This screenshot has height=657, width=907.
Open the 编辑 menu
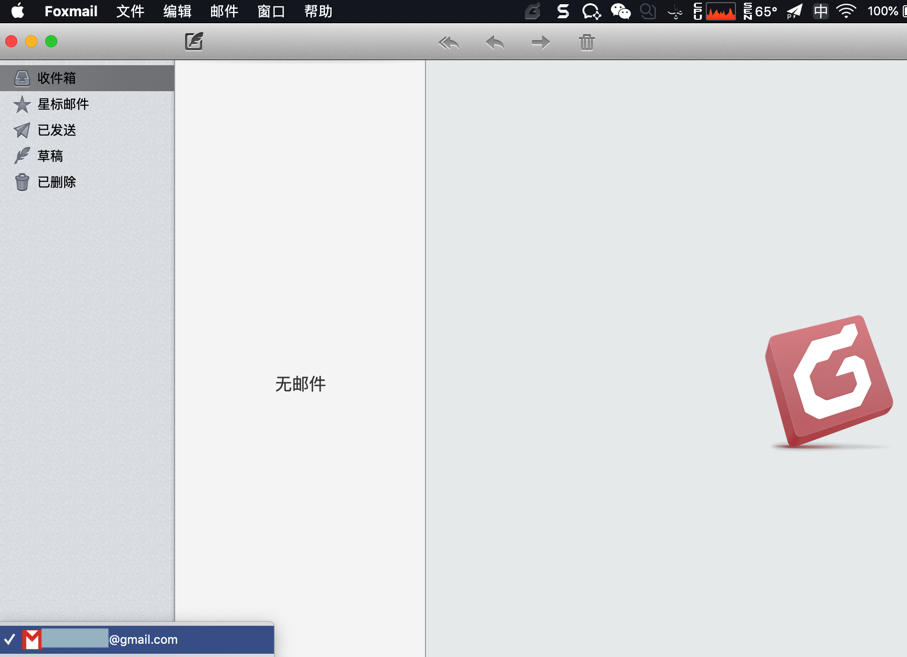coord(177,11)
